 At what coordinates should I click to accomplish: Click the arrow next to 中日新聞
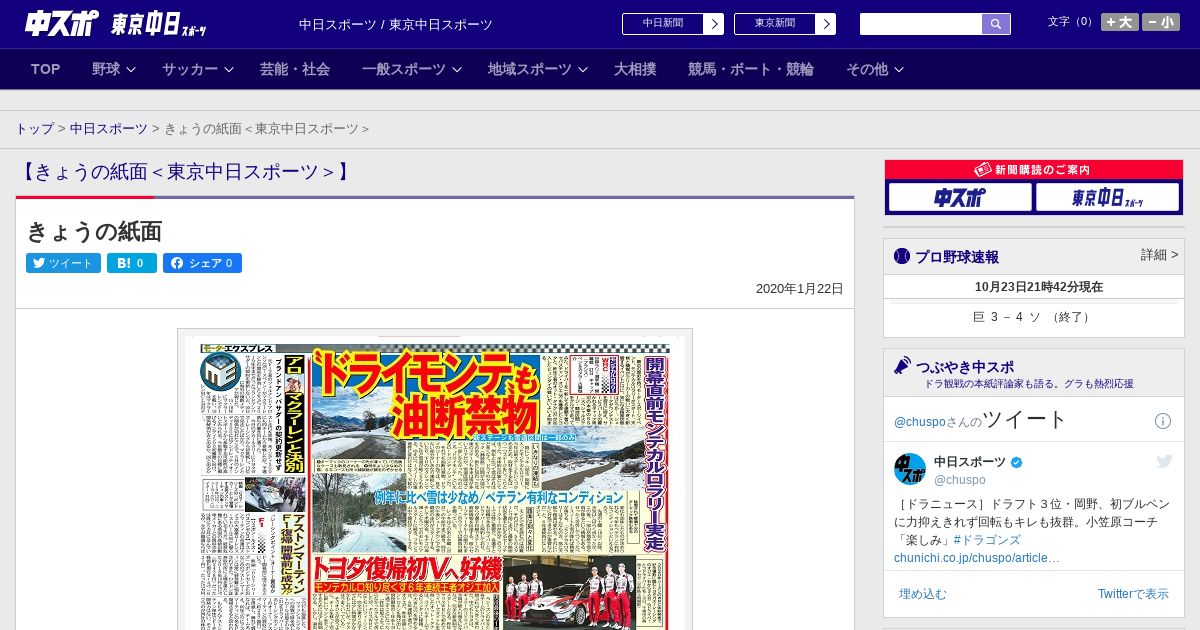pyautogui.click(x=714, y=24)
